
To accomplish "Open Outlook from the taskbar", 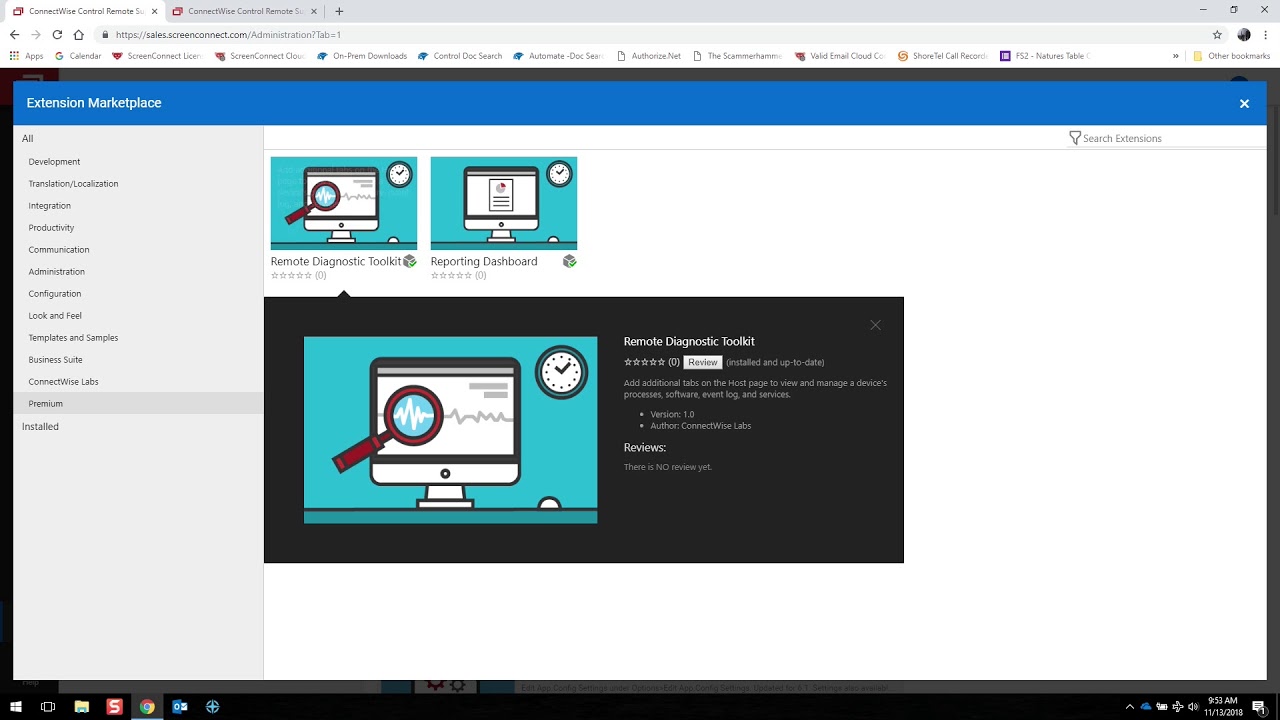I will (x=180, y=706).
